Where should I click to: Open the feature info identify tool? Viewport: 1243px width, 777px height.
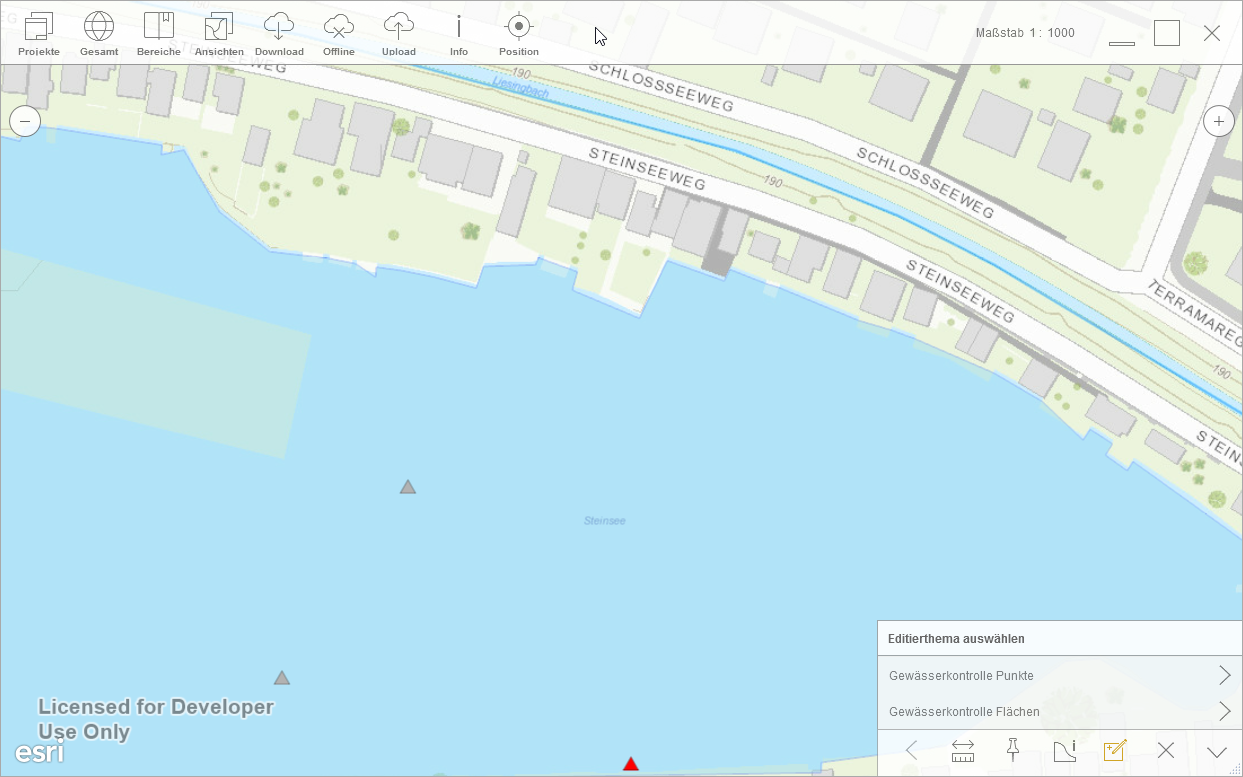click(x=1064, y=751)
